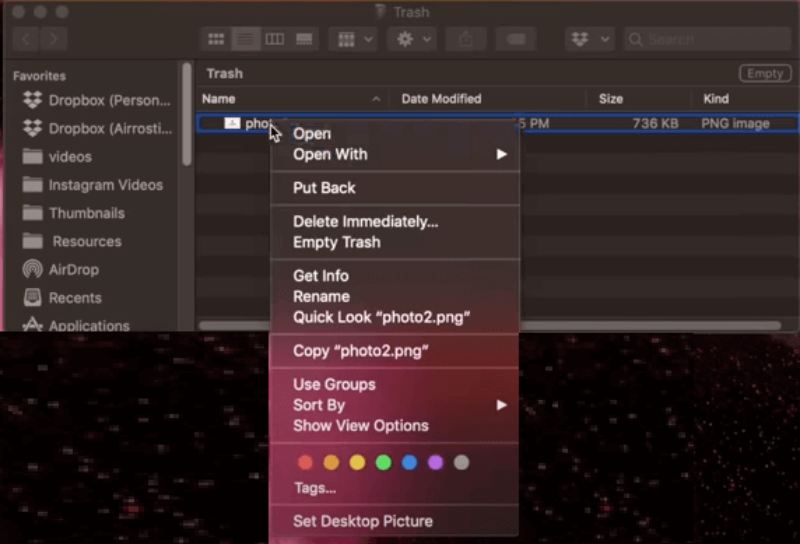The image size is (800, 544).
Task: Click the Share toolbar icon
Action: click(467, 39)
